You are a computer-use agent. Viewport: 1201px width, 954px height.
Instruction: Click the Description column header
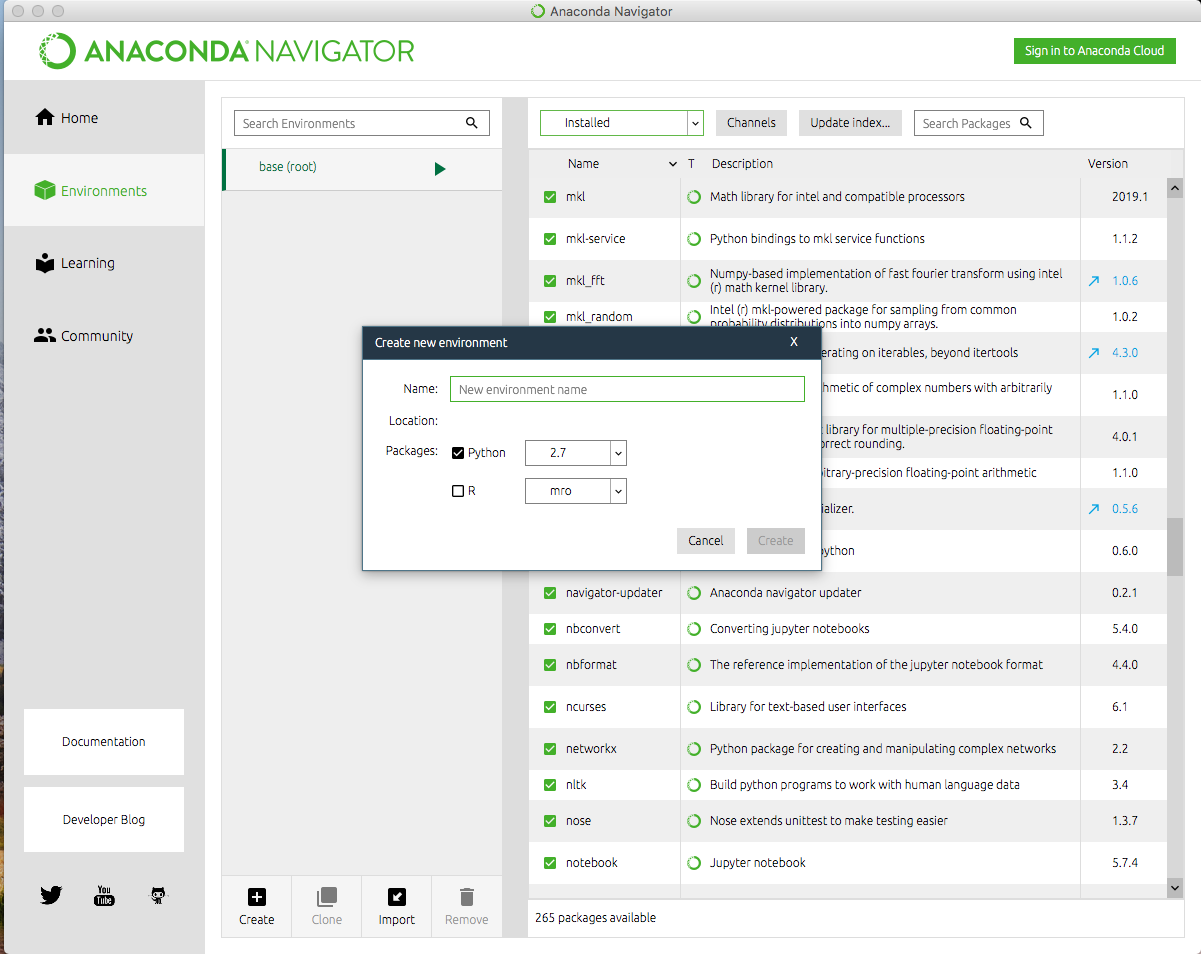pos(742,164)
